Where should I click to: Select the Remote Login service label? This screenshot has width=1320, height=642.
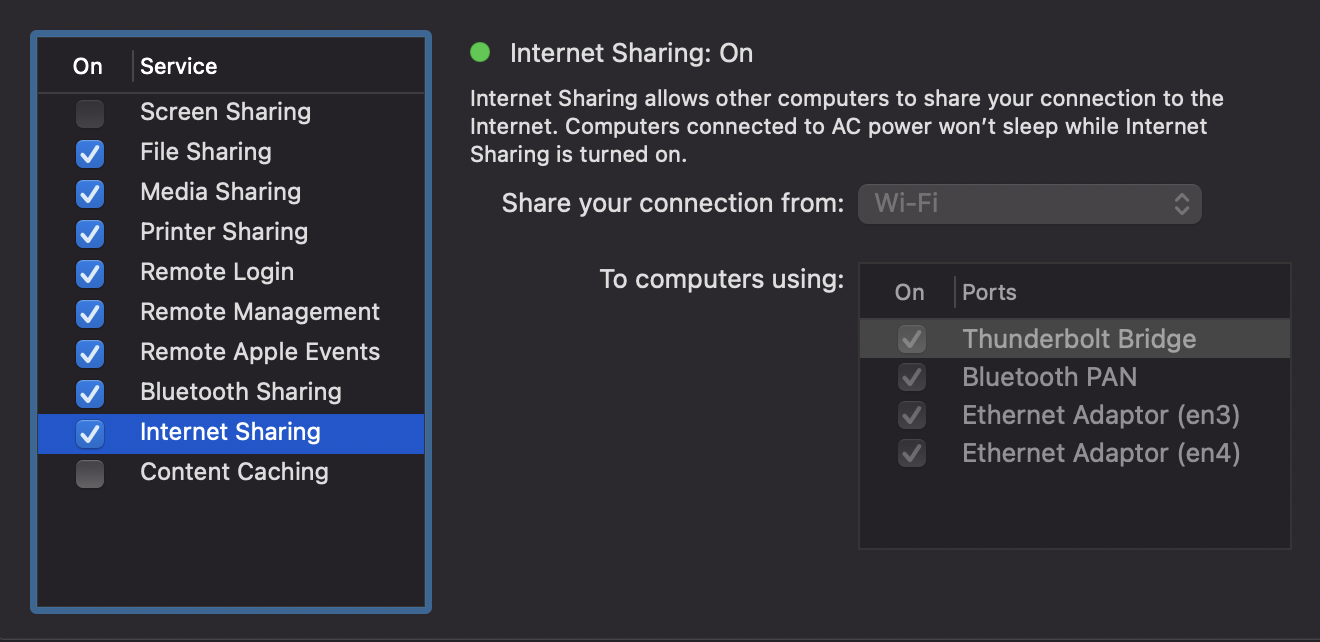(217, 272)
